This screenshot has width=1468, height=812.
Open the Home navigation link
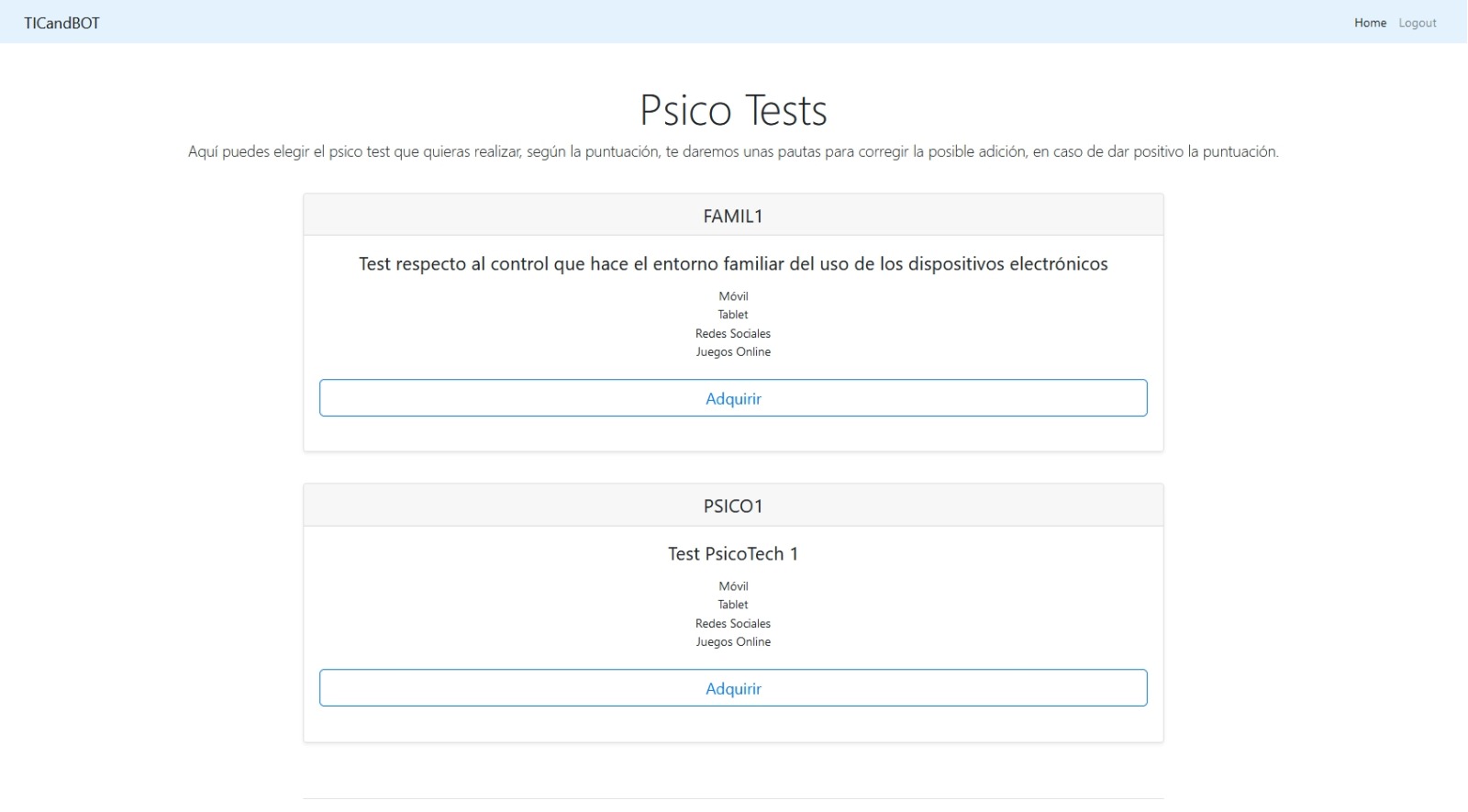click(1370, 23)
